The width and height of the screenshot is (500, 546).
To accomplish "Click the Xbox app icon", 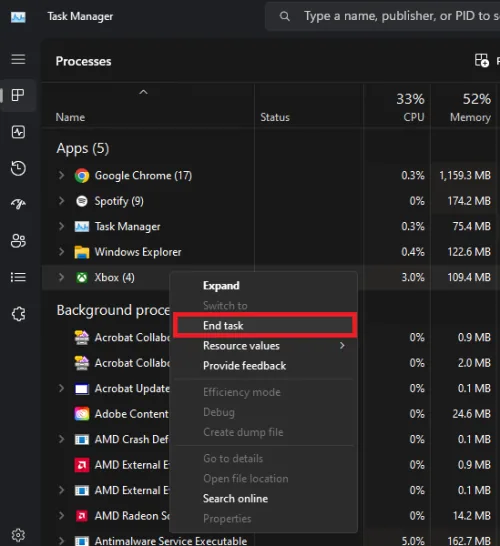I will pos(82,278).
